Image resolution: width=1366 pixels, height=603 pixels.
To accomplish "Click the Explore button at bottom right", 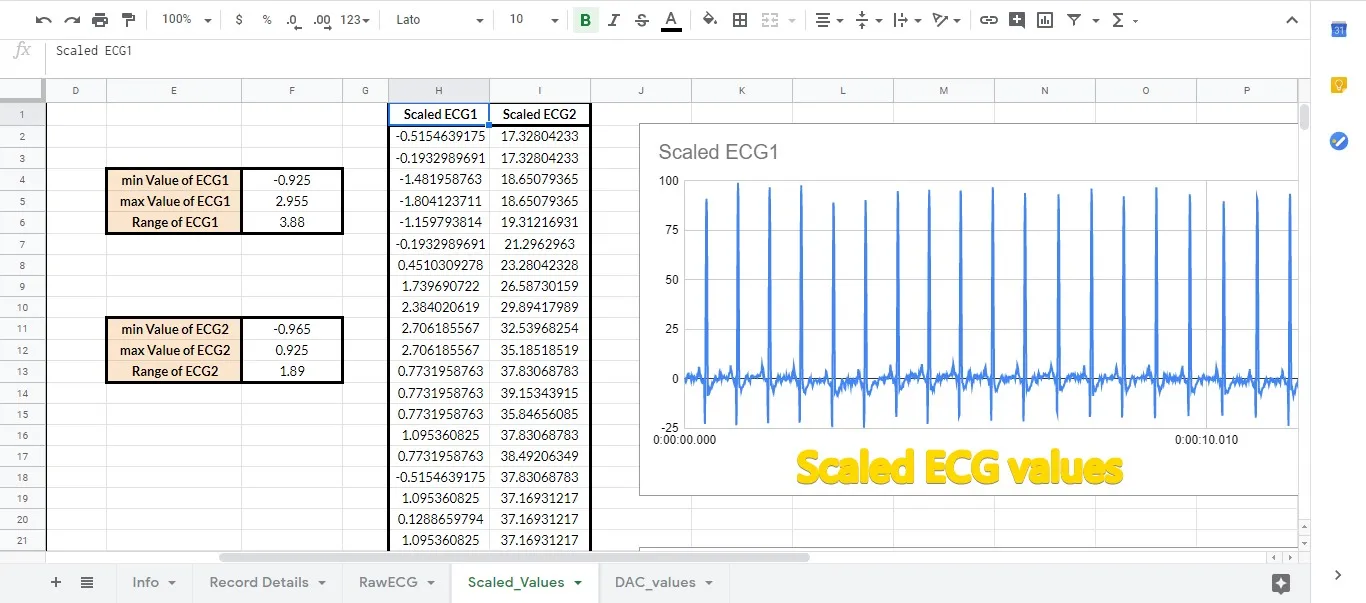I will click(1281, 583).
